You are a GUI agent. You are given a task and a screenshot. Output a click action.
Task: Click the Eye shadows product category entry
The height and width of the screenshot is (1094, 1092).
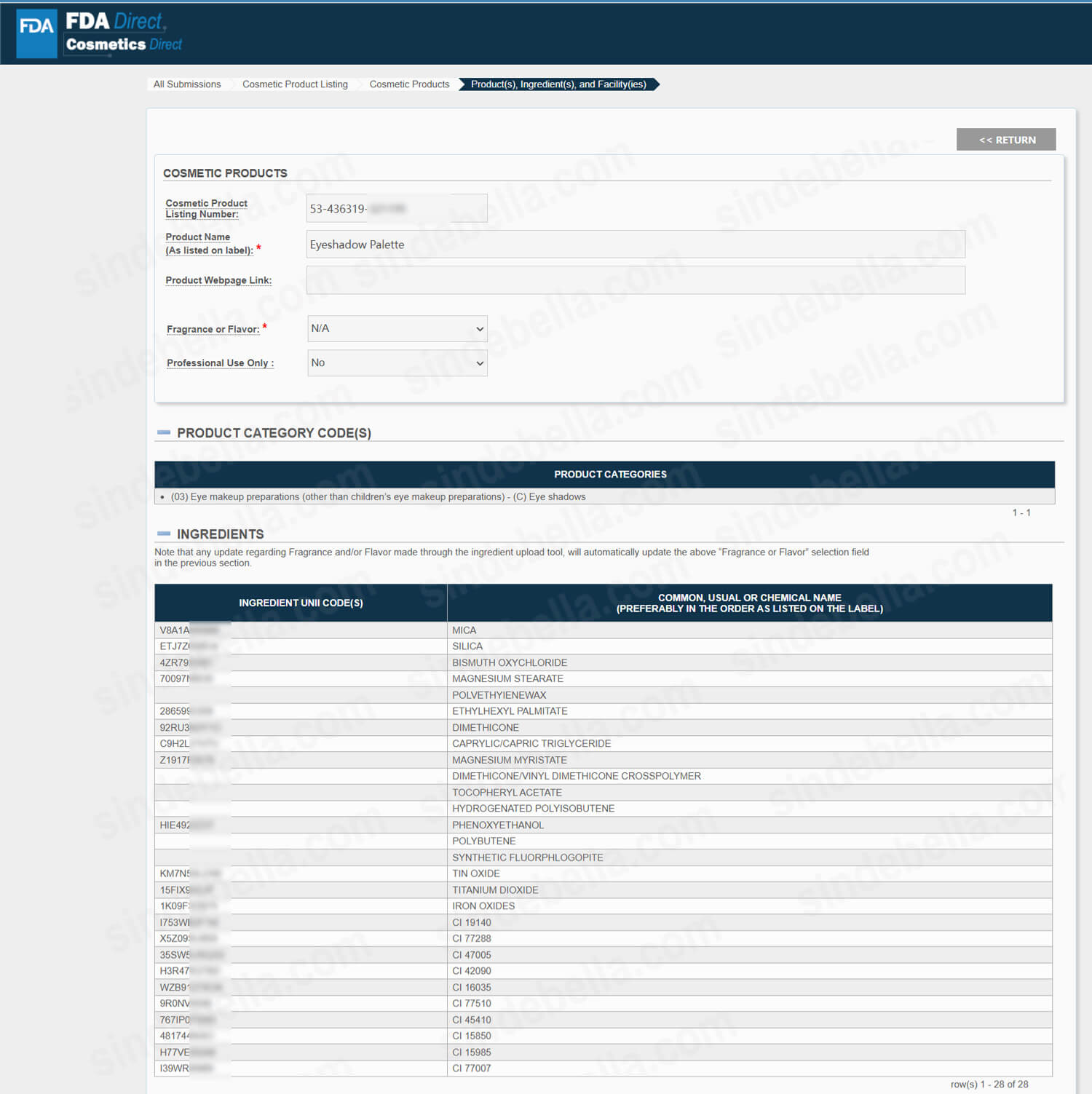(378, 497)
